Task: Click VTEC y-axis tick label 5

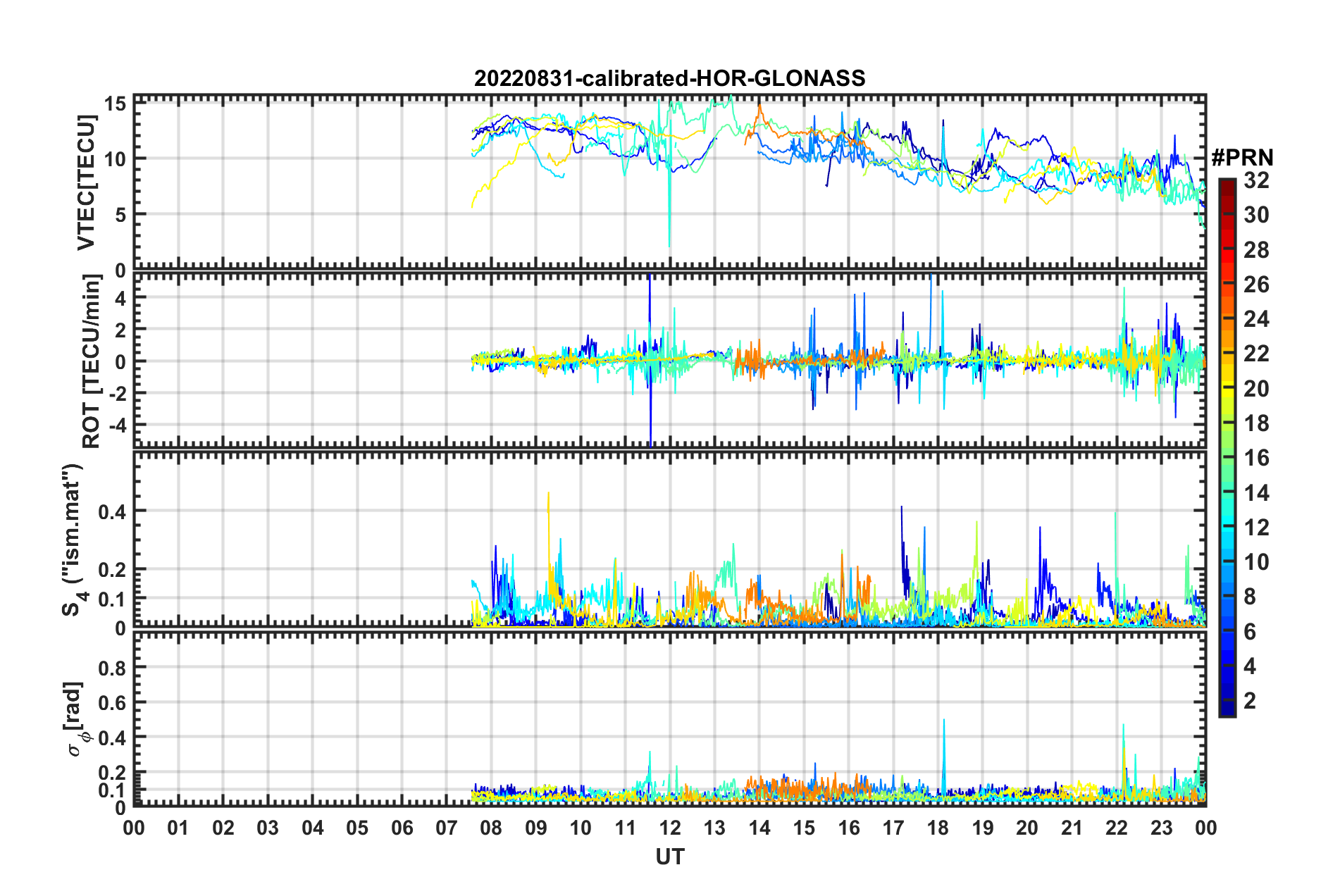Action: click(x=121, y=215)
